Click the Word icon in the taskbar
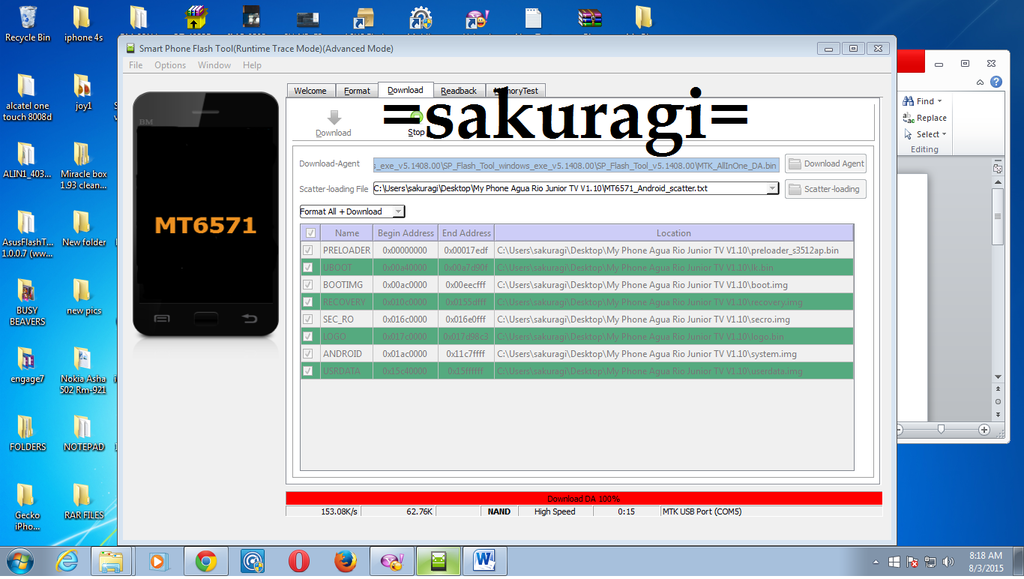The image size is (1024, 579). click(484, 561)
